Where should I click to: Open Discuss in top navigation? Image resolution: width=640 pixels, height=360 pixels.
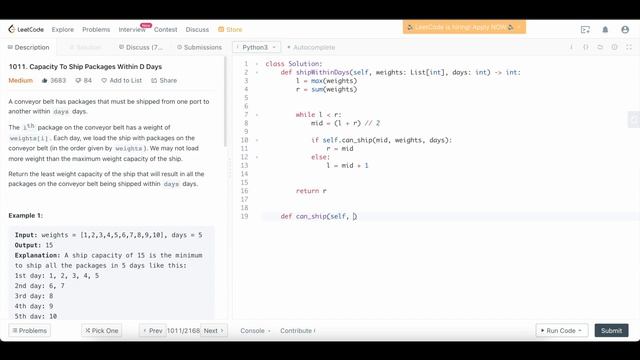tap(197, 29)
